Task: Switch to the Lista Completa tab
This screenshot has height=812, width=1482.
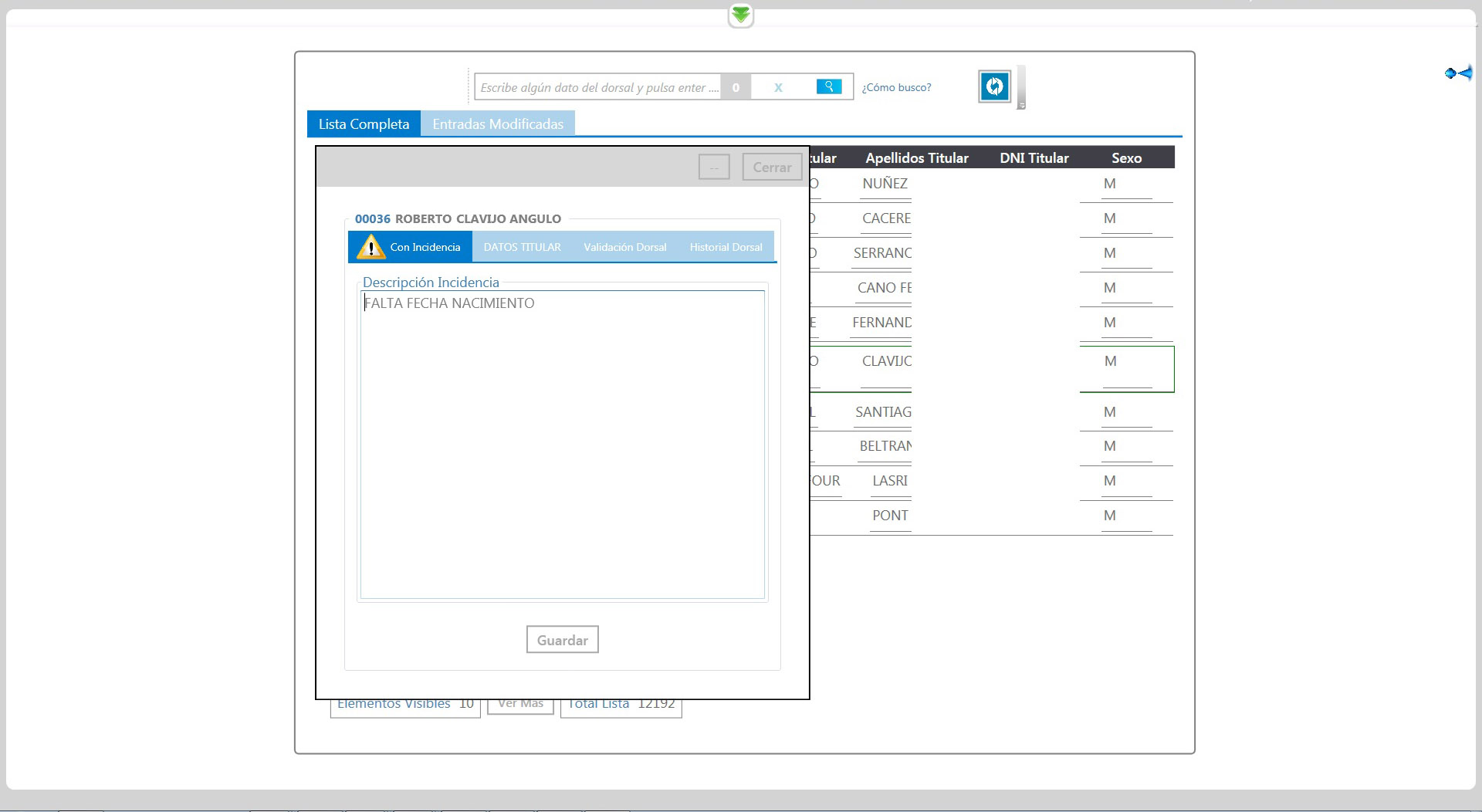Action: (x=364, y=124)
